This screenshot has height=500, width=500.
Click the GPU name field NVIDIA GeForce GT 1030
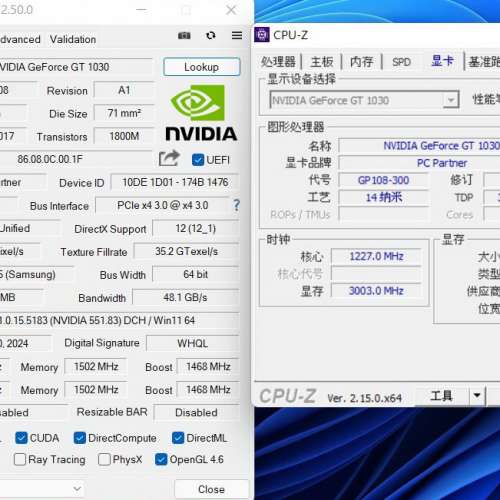coord(76,67)
